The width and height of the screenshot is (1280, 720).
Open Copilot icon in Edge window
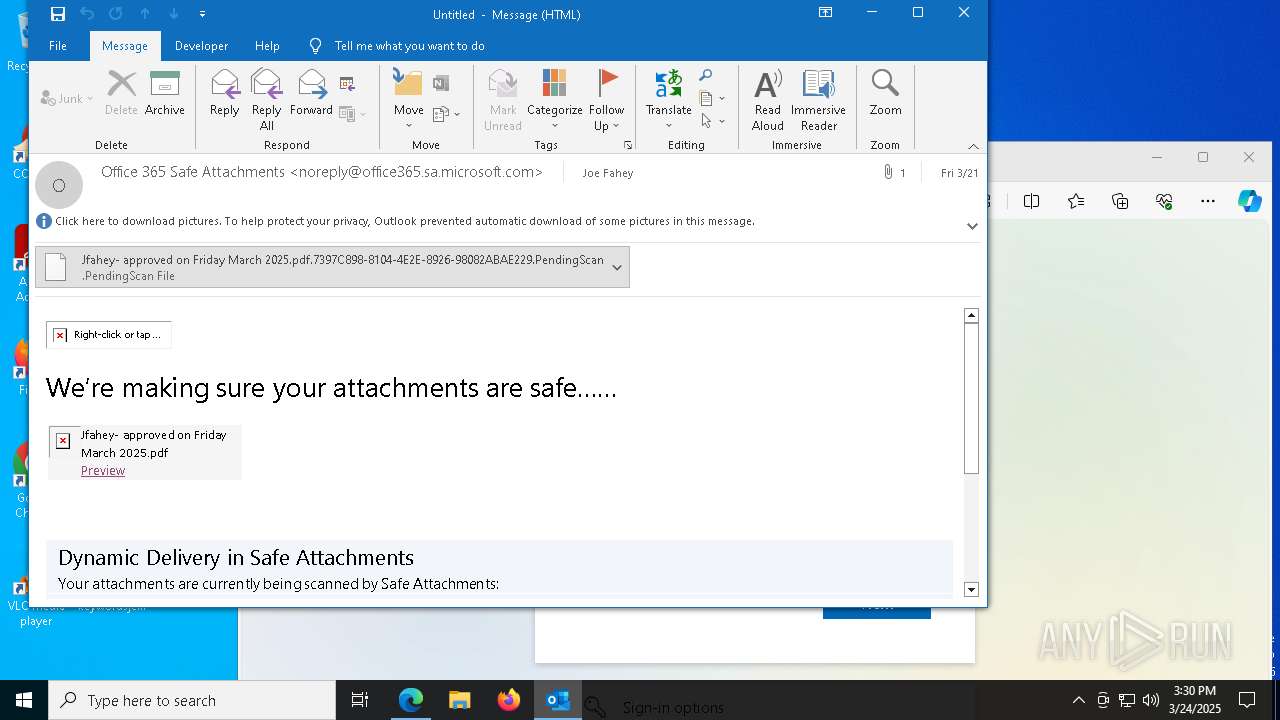pyautogui.click(x=1250, y=201)
